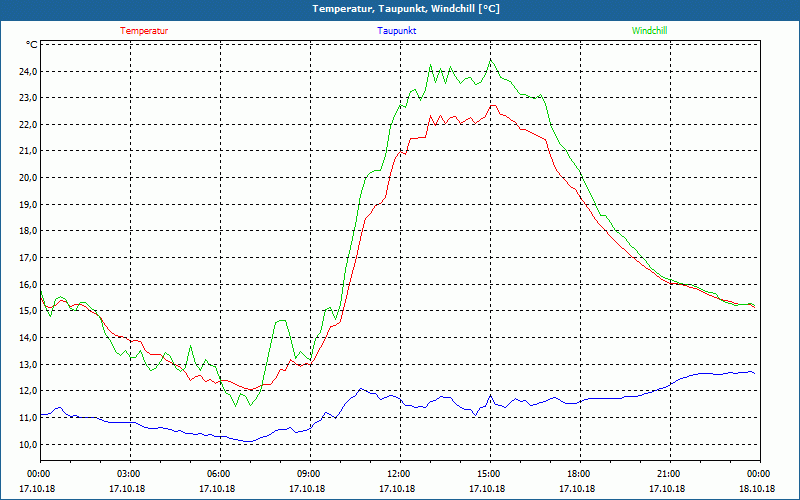Screen dimensions: 800x500
Task: Click the green Windchill legend label
Action: point(649,31)
